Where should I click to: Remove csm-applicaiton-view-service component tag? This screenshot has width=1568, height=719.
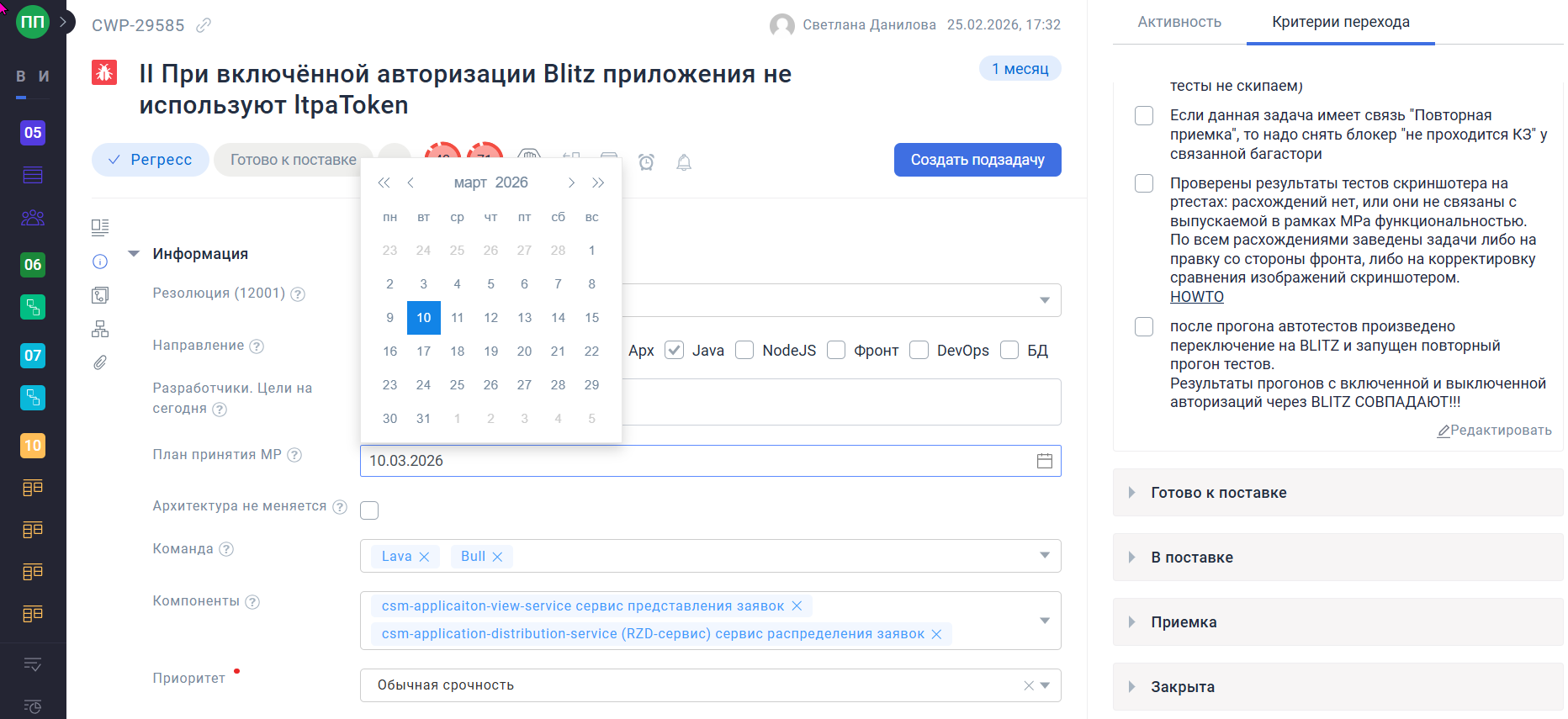[797, 606]
